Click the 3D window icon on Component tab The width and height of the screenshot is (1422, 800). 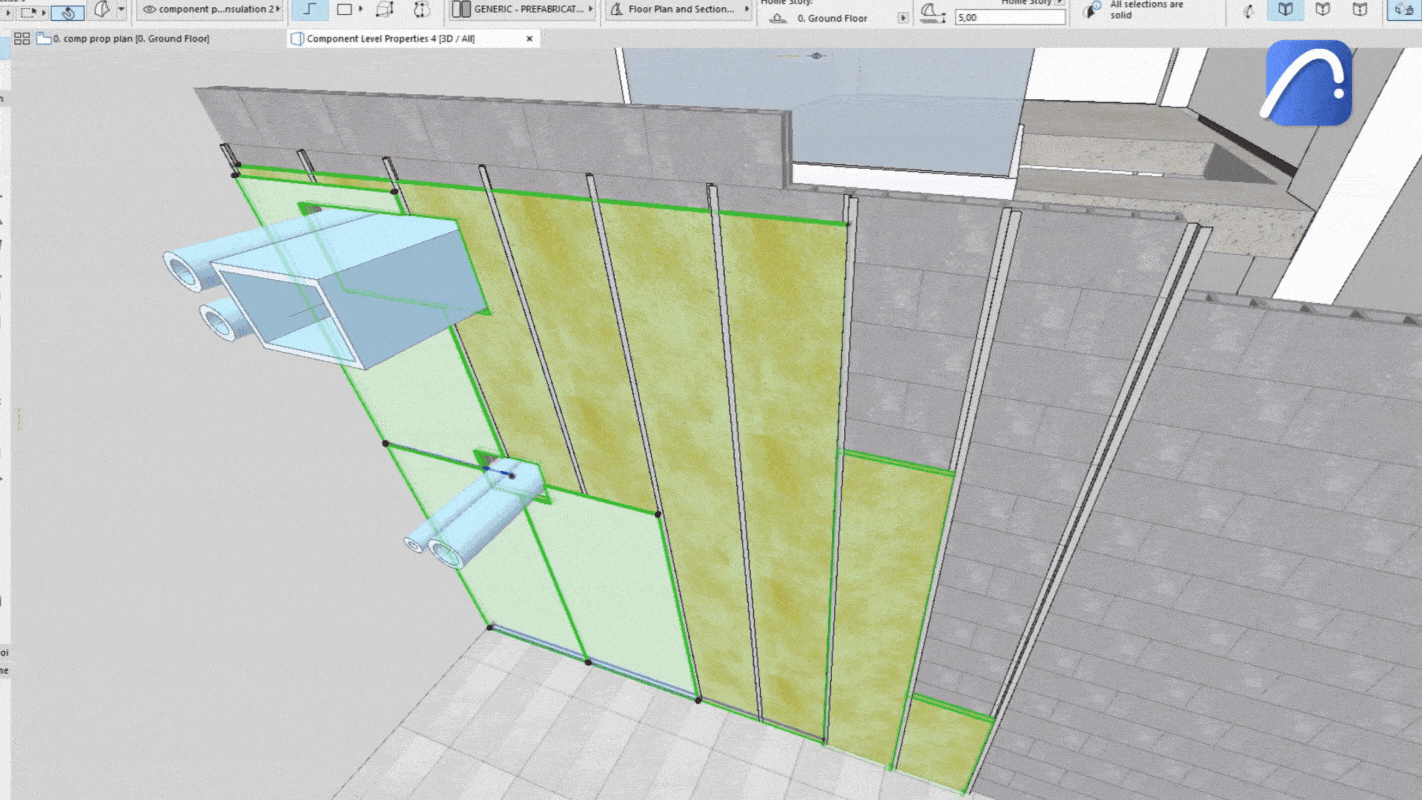(296, 39)
